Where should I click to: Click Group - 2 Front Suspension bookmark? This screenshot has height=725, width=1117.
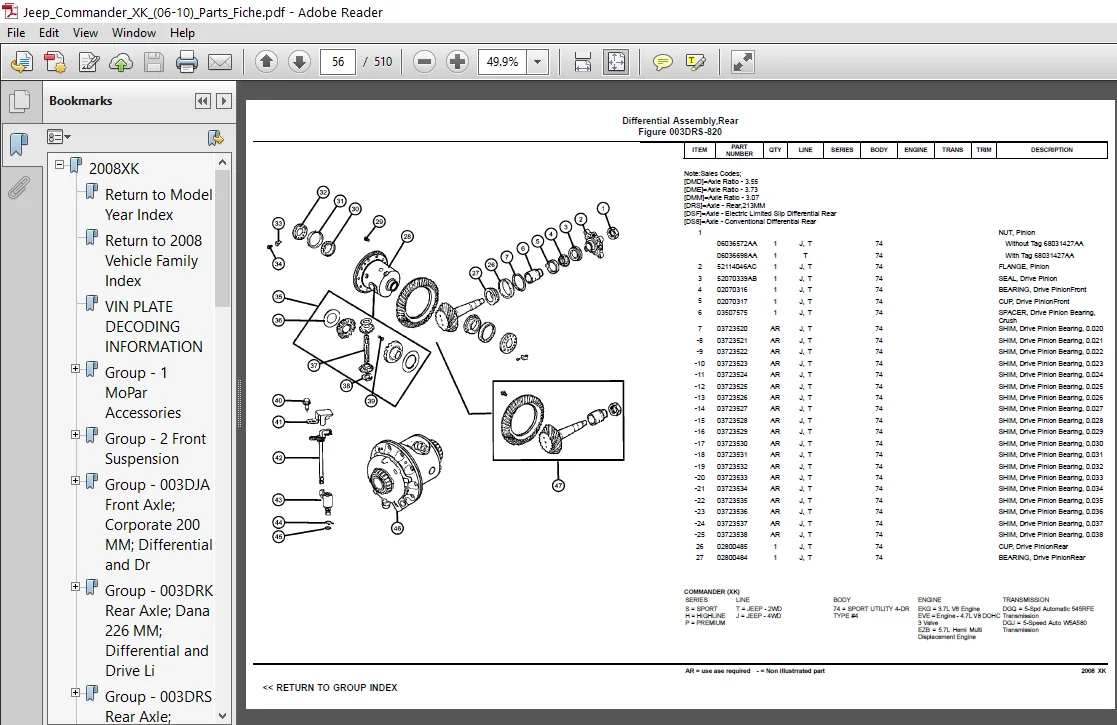point(155,449)
